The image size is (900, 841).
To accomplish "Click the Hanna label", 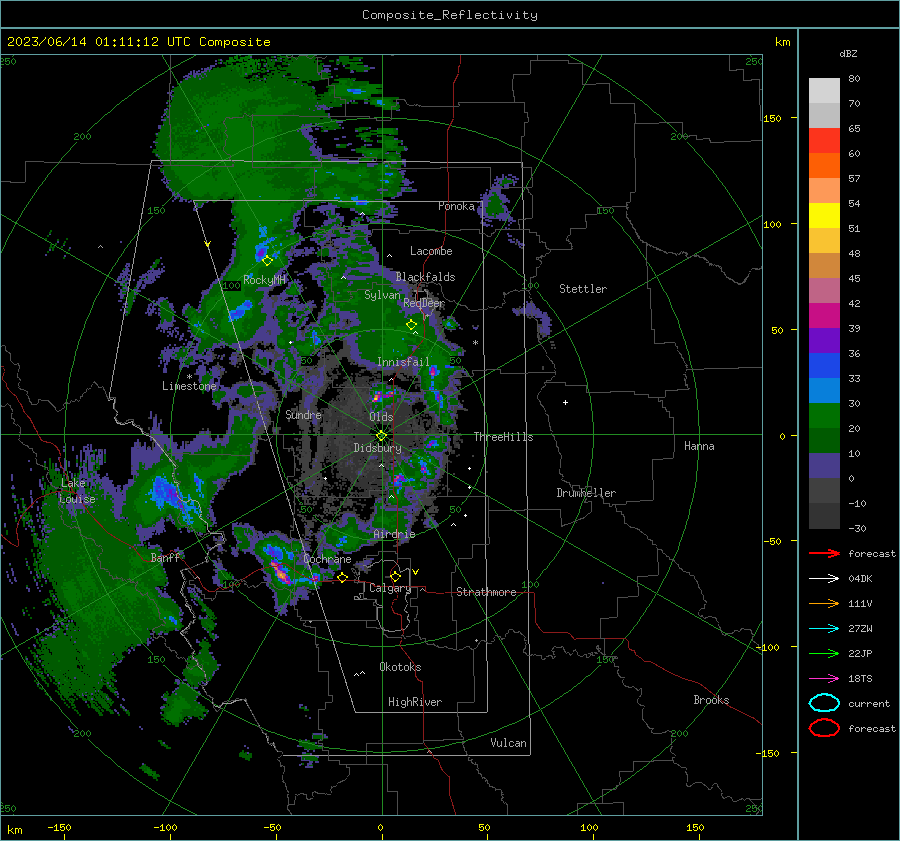I will point(699,446).
